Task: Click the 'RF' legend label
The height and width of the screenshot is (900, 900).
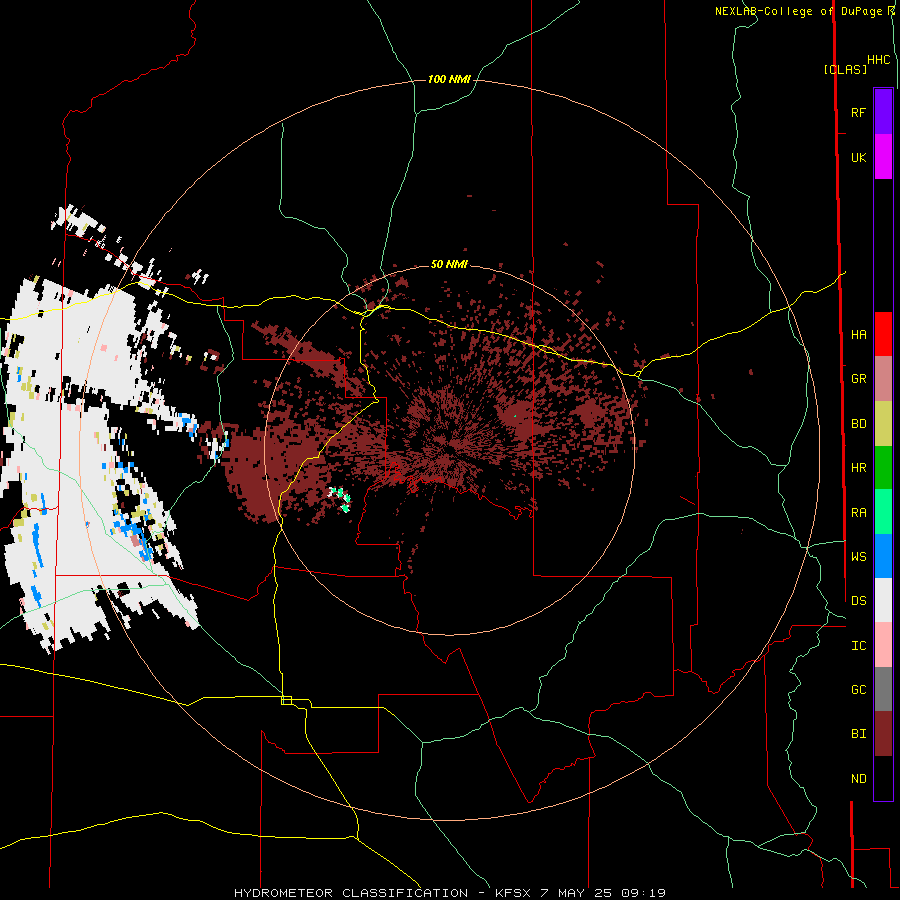Action: coord(859,112)
